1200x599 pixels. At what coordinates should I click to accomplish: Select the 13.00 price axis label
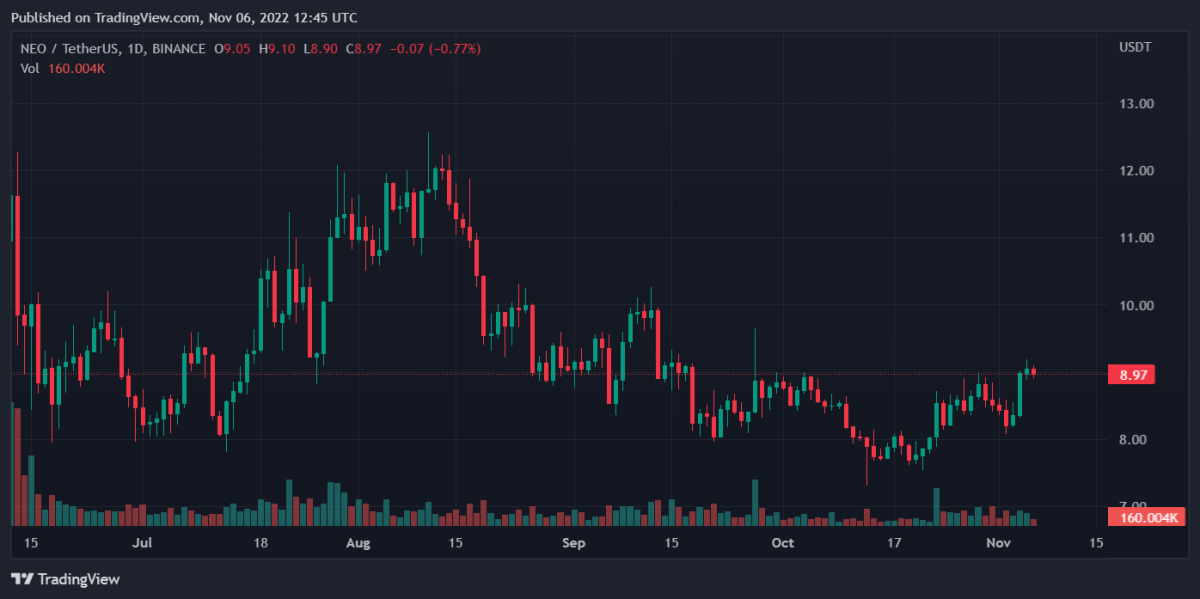pyautogui.click(x=1136, y=104)
